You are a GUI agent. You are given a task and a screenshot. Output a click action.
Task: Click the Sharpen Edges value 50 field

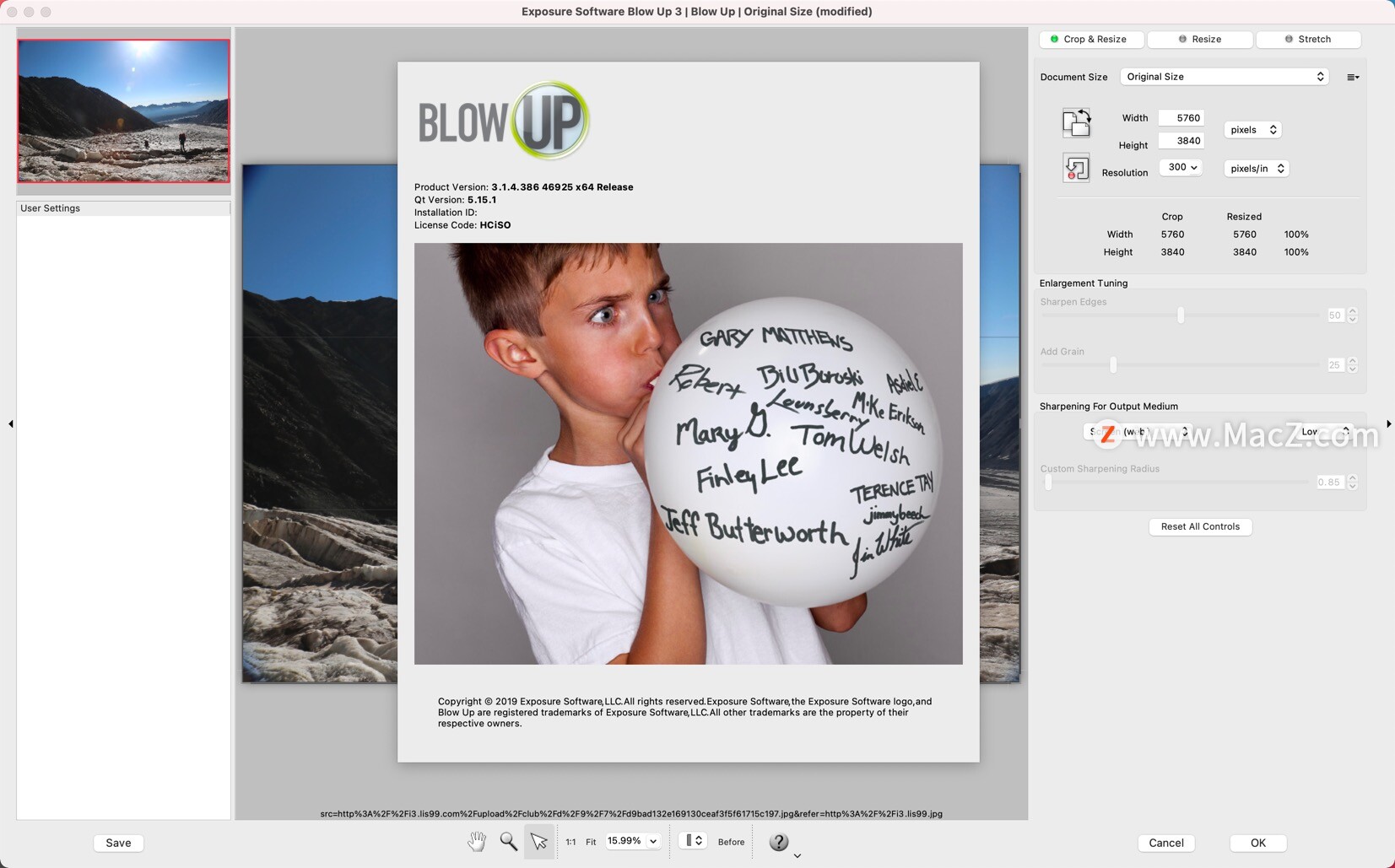[1335, 315]
